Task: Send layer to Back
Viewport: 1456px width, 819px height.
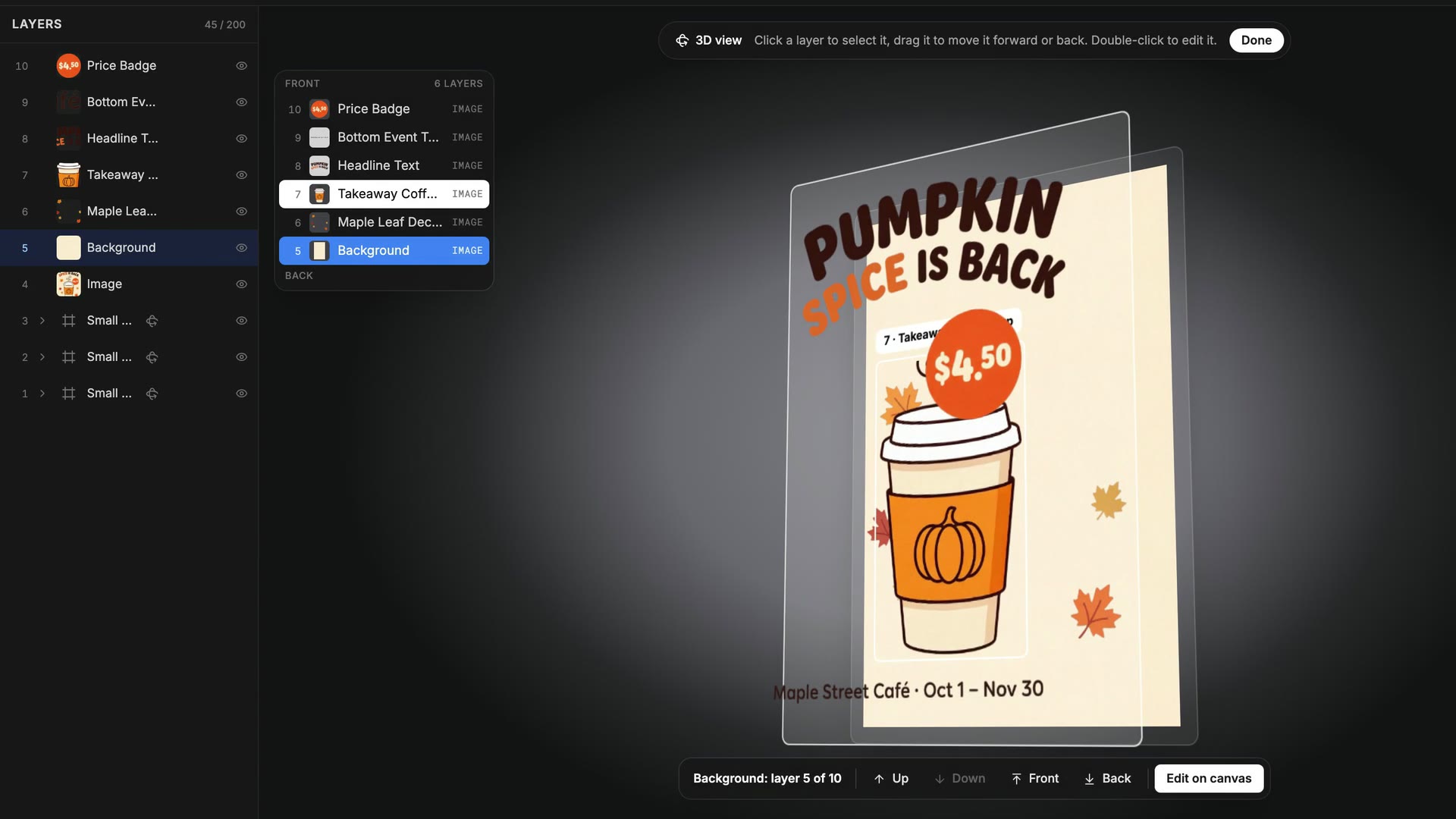Action: click(x=1107, y=779)
